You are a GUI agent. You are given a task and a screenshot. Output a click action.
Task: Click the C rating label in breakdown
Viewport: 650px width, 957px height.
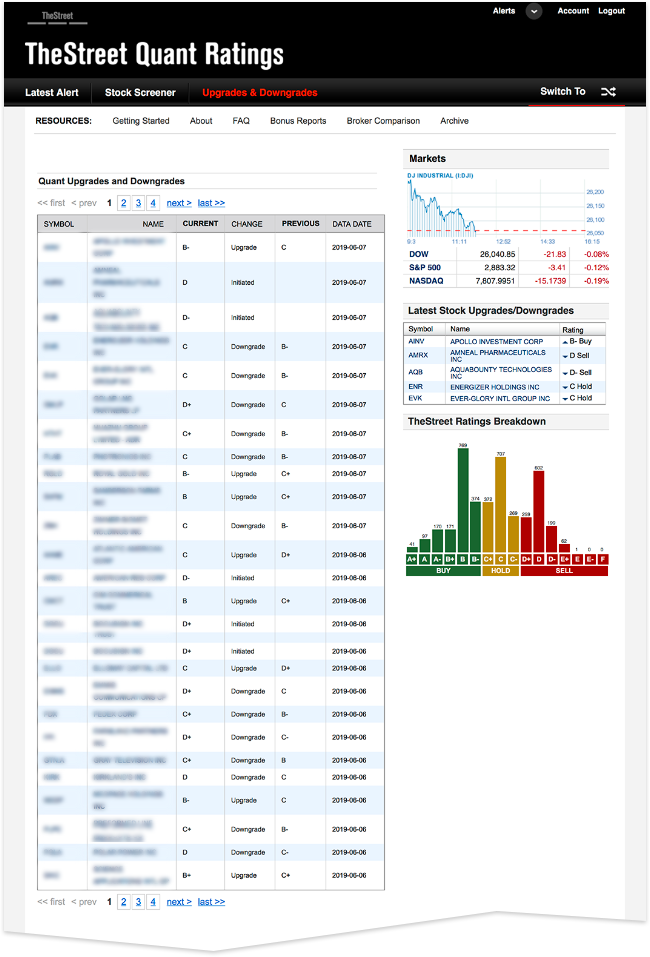[501, 559]
